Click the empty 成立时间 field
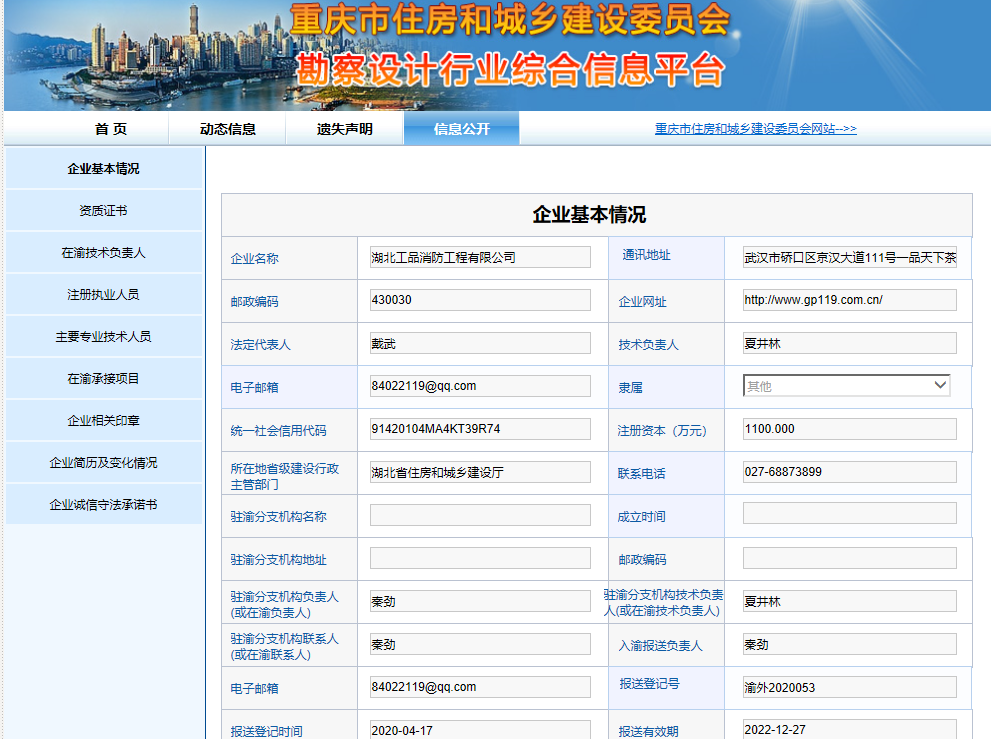The image size is (991, 739). pos(849,513)
